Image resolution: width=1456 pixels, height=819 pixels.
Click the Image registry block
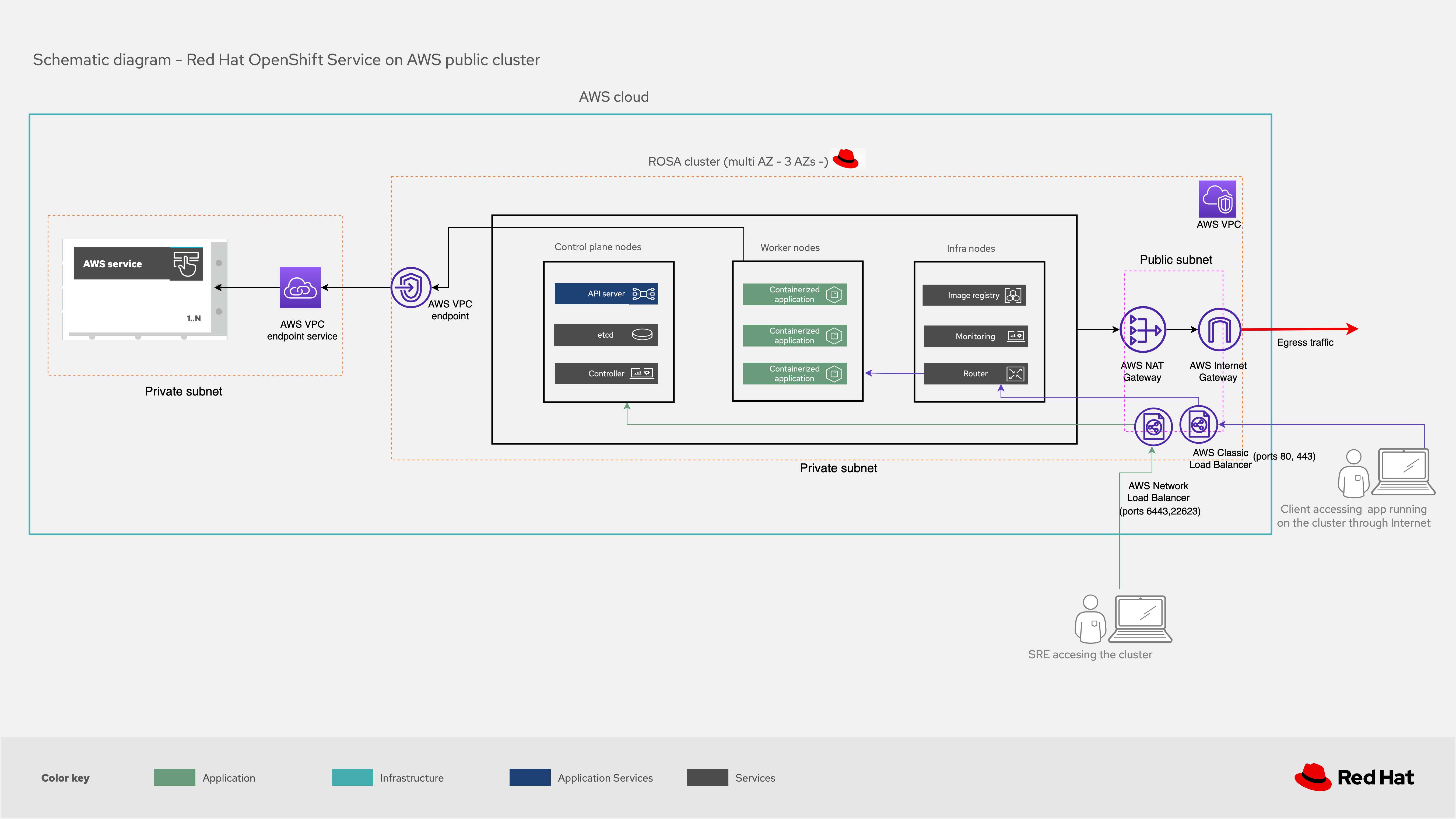974,296
